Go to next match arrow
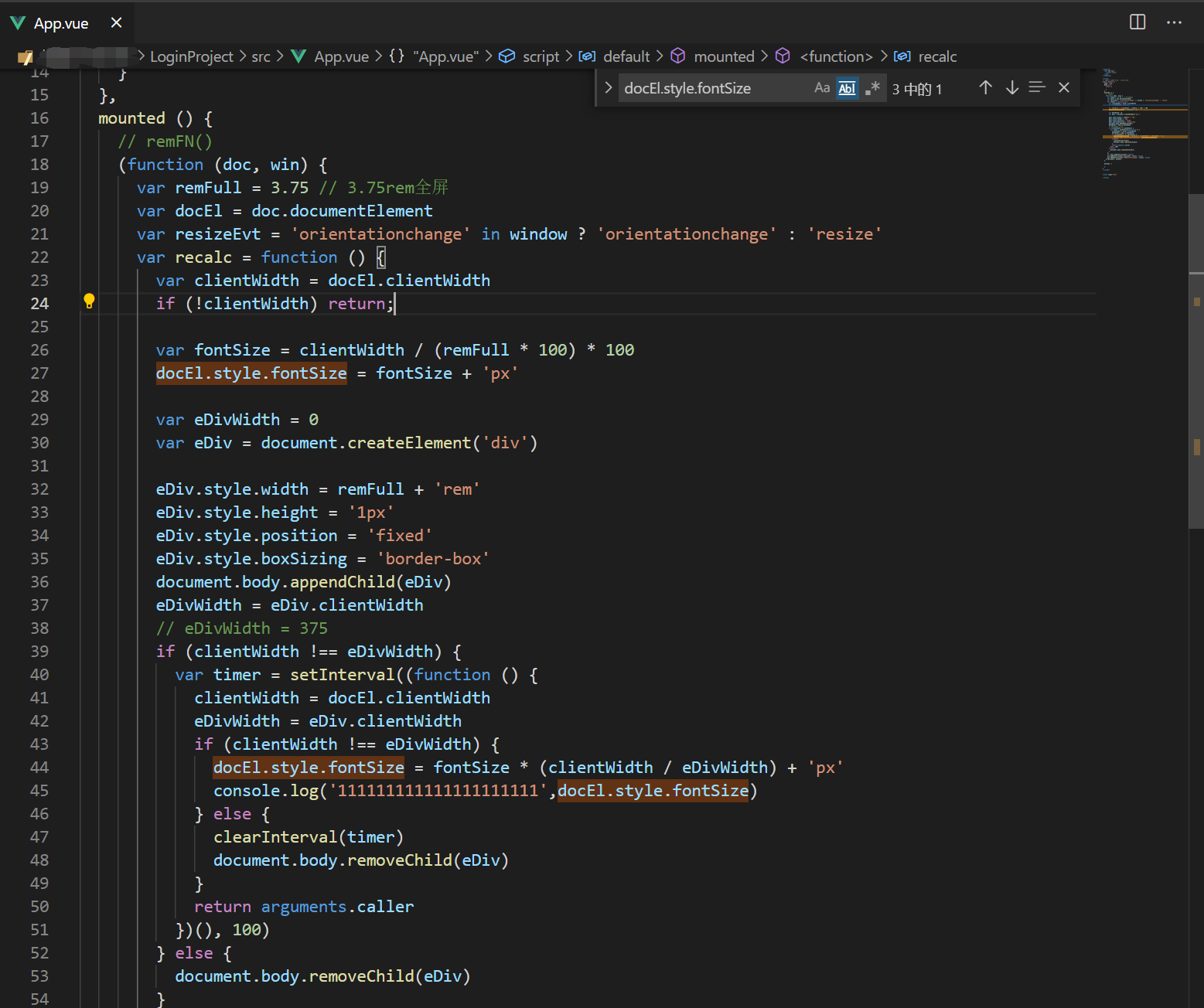The image size is (1204, 1008). [1011, 88]
